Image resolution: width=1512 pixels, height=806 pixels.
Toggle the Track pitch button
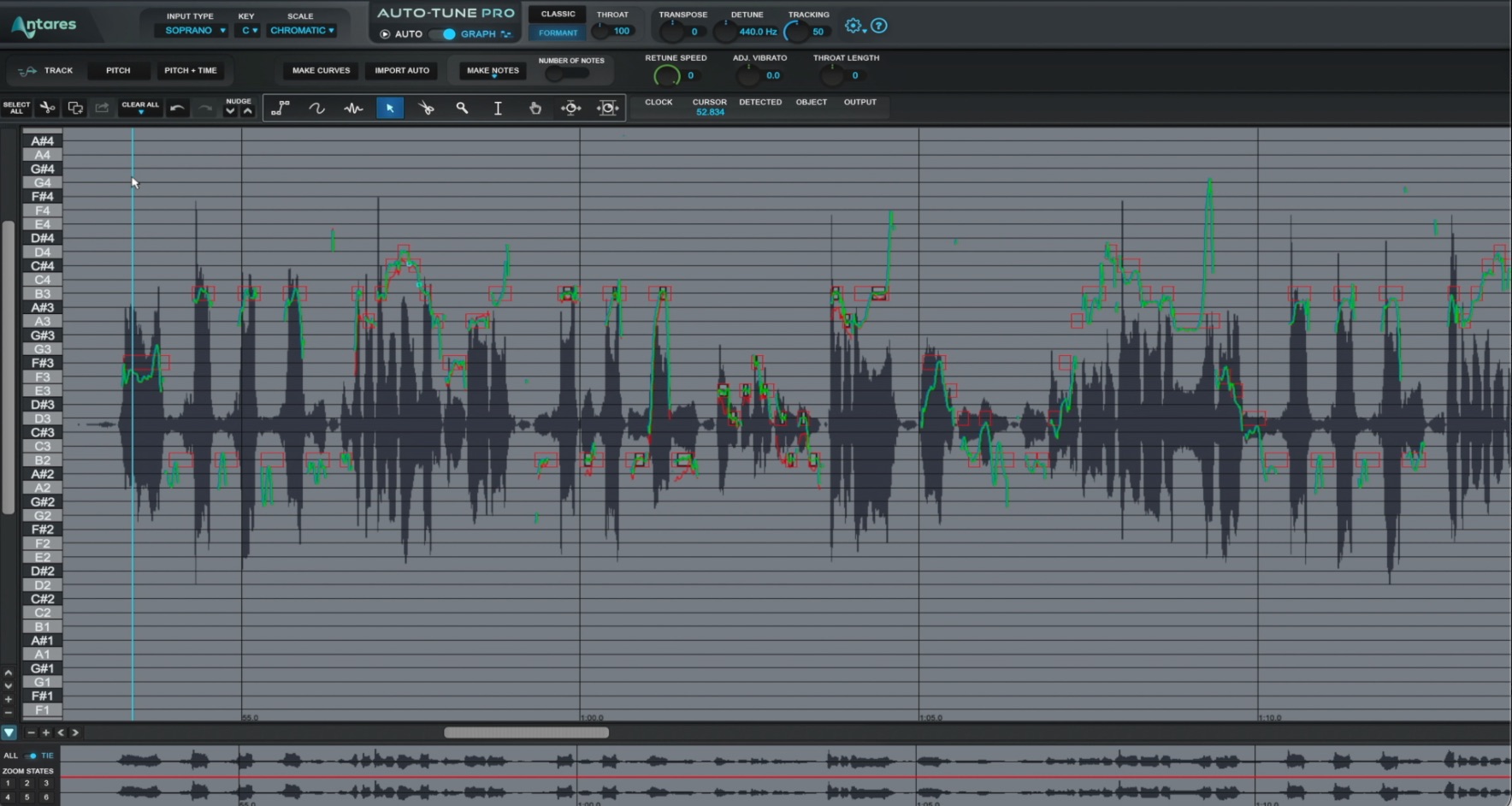click(x=48, y=70)
